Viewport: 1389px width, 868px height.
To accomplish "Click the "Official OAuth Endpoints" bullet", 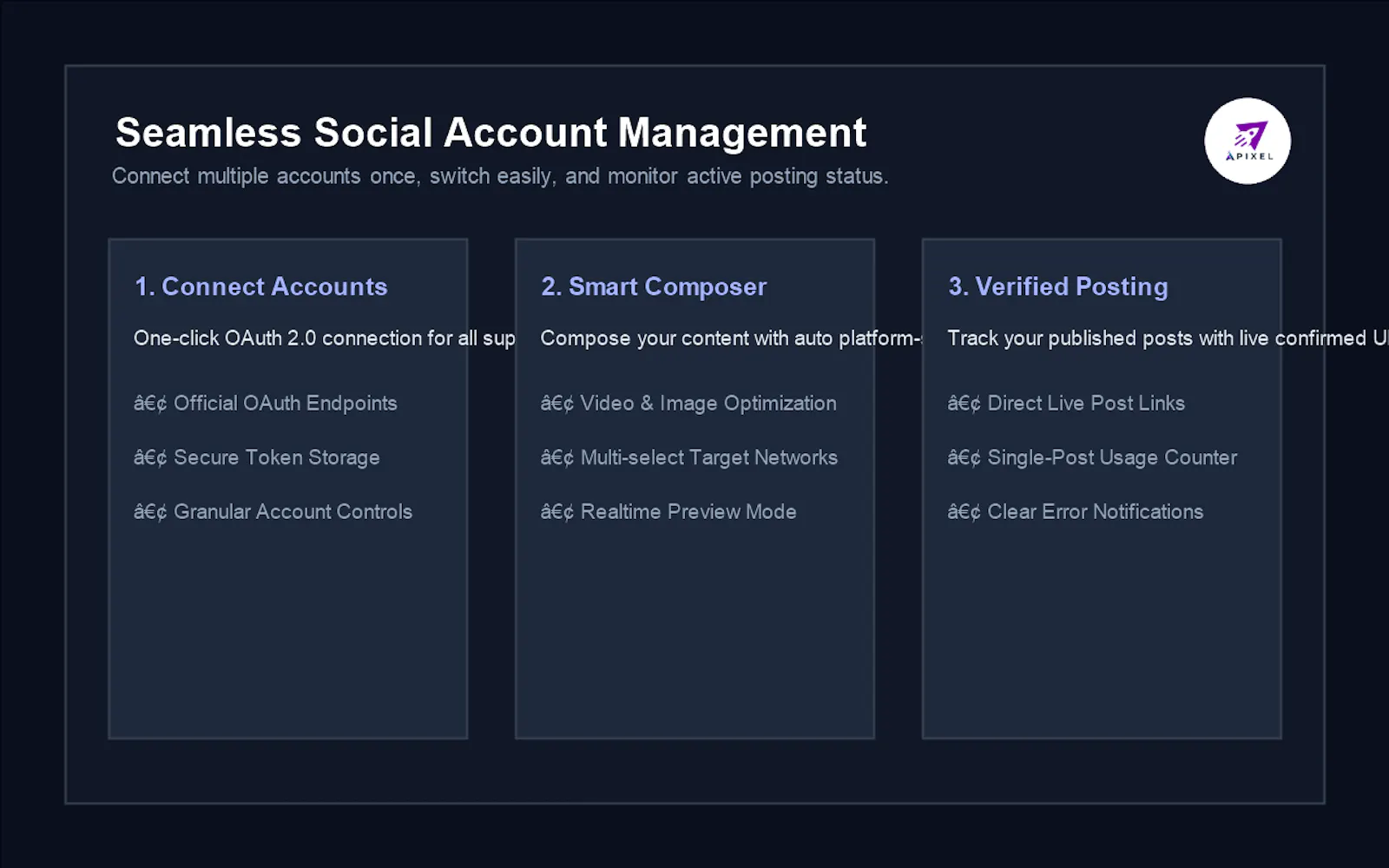I will point(266,404).
